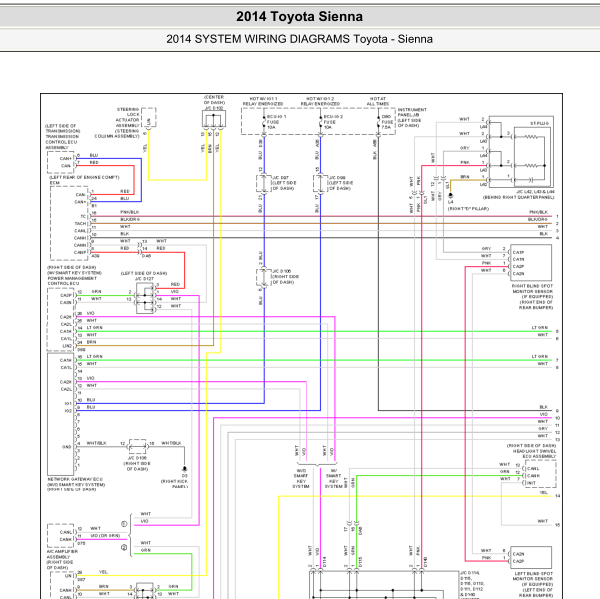Click the '2014 Toyota Sienna' page title
The width and height of the screenshot is (600, 599).
click(299, 16)
